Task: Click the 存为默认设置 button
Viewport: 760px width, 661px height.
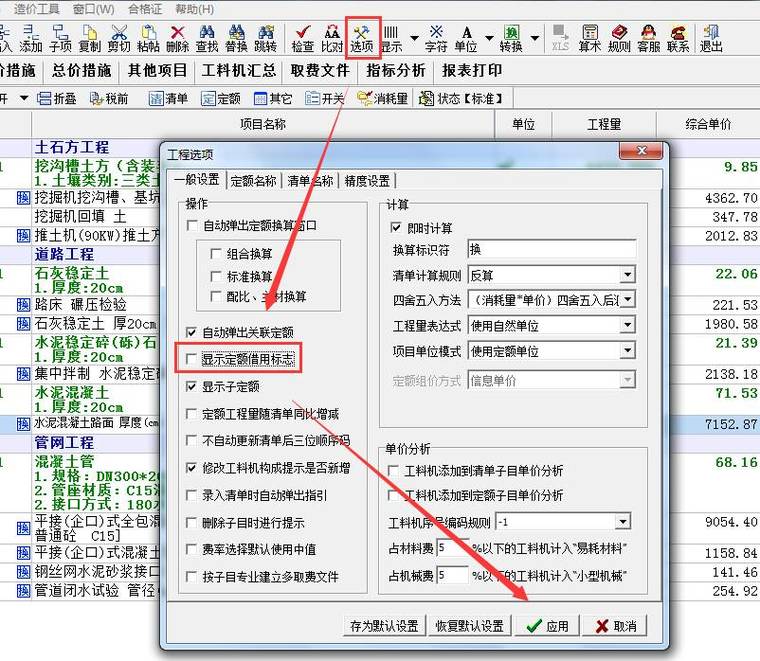Action: [384, 626]
